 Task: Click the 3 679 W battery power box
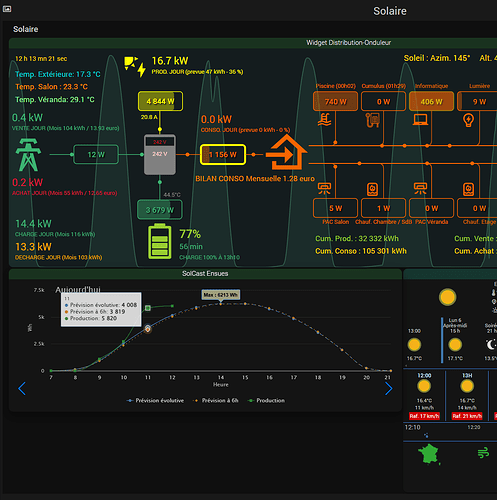pyautogui.click(x=160, y=210)
